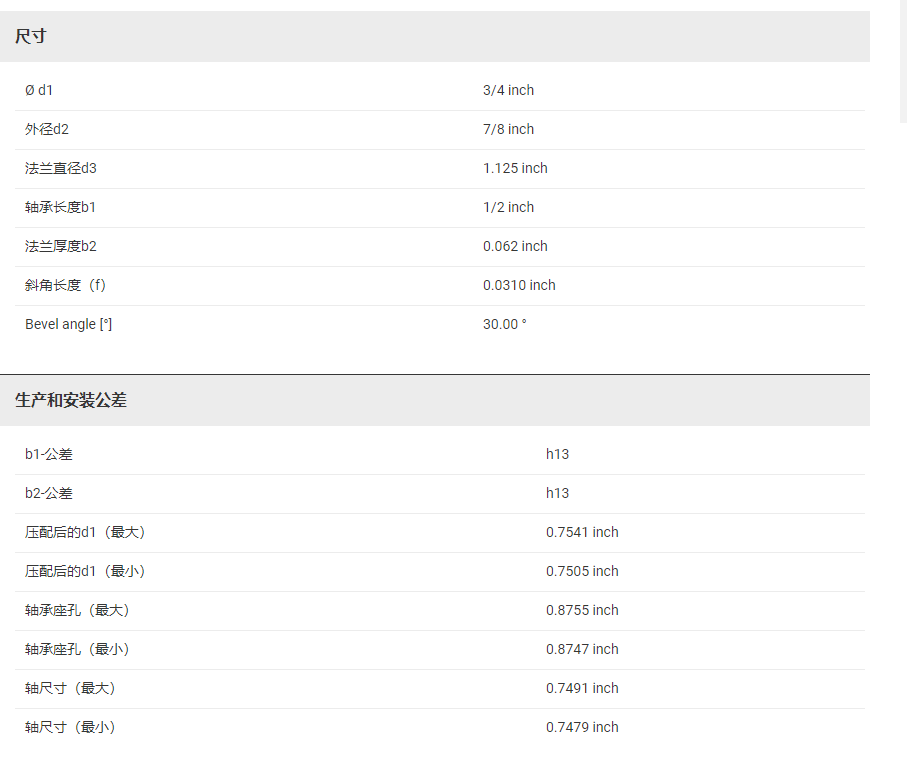Click the 0.7541 inch value
Image resolution: width=907 pixels, height=773 pixels.
[582, 533]
